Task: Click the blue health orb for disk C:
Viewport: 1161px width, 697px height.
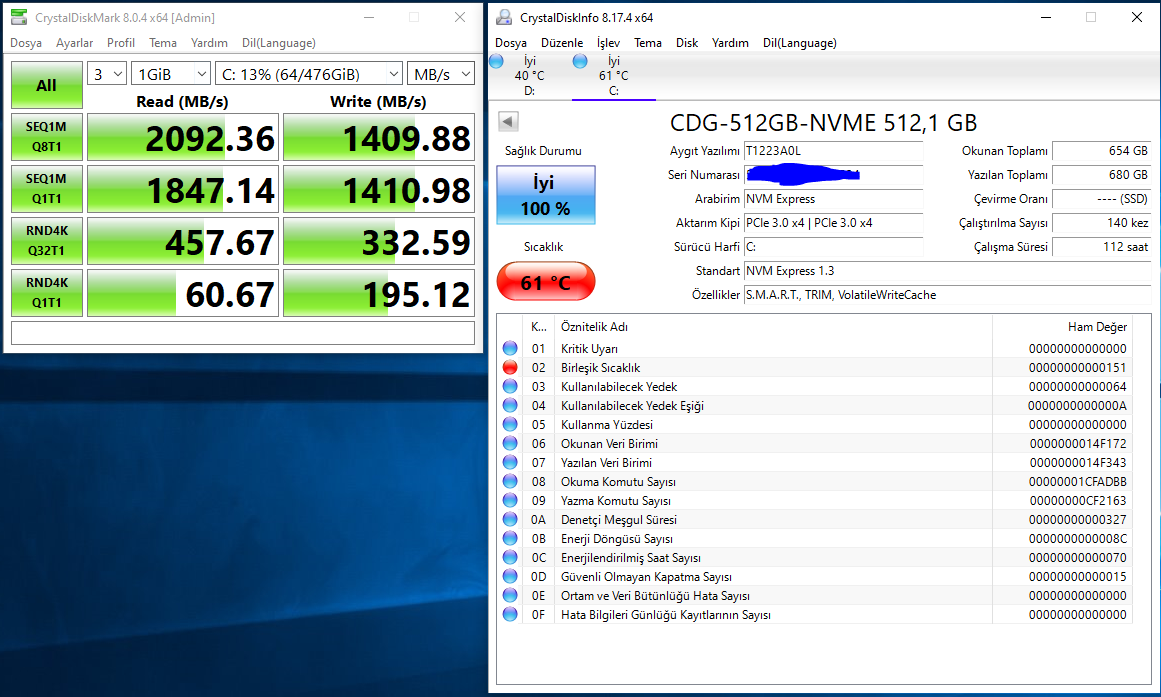Action: point(580,61)
